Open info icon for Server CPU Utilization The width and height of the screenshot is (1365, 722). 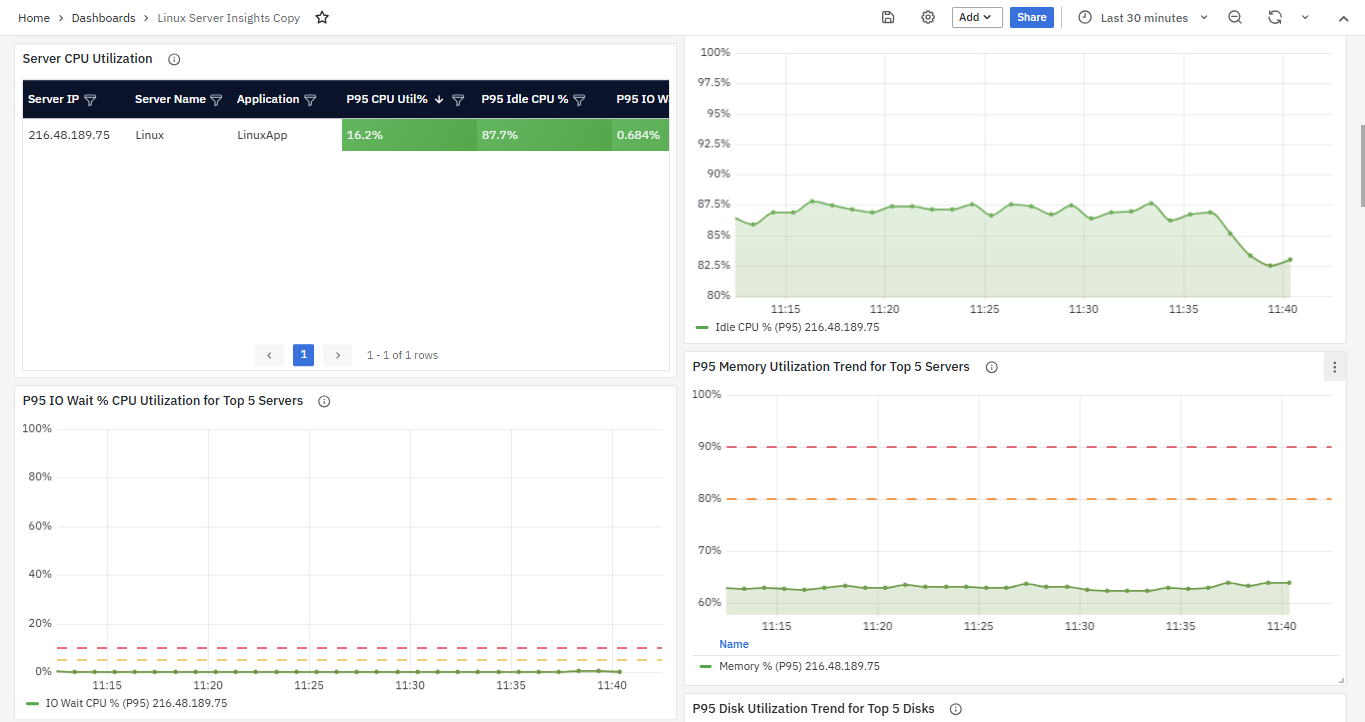174,60
